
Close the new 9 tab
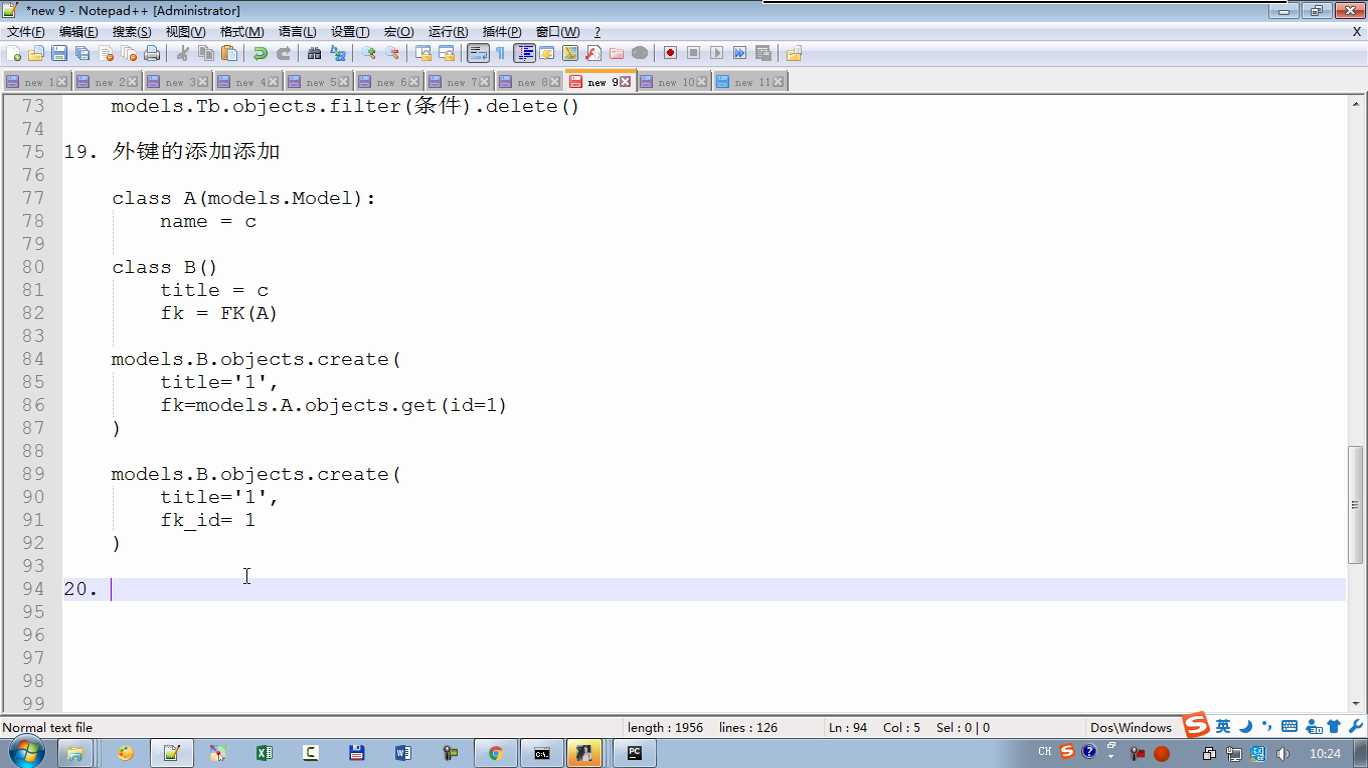click(626, 82)
